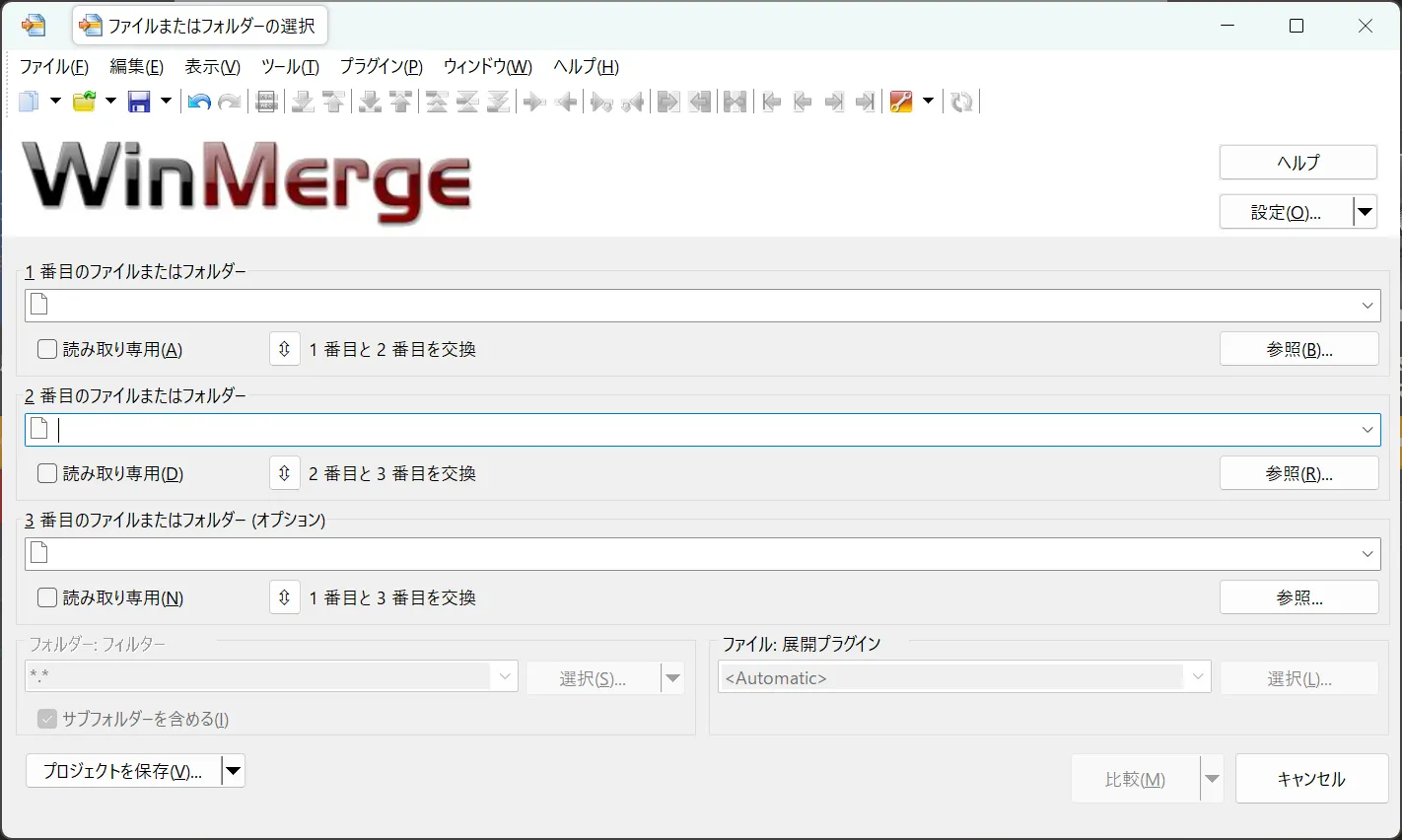This screenshot has width=1402, height=840.
Task: Toggle サブフォルダーを含める(I) checkbox
Action: coord(47,719)
